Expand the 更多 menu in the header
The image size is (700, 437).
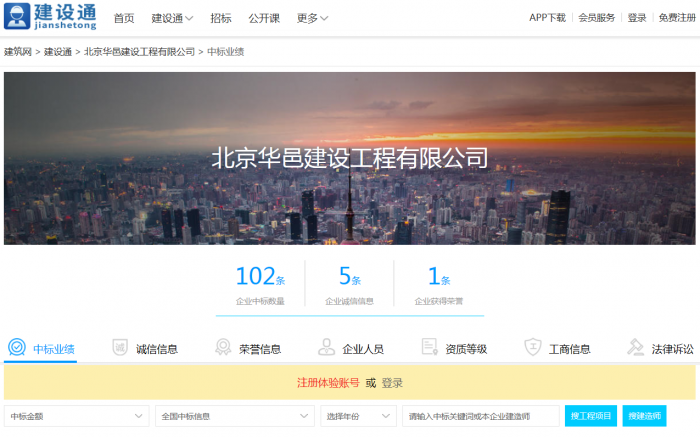click(x=312, y=18)
